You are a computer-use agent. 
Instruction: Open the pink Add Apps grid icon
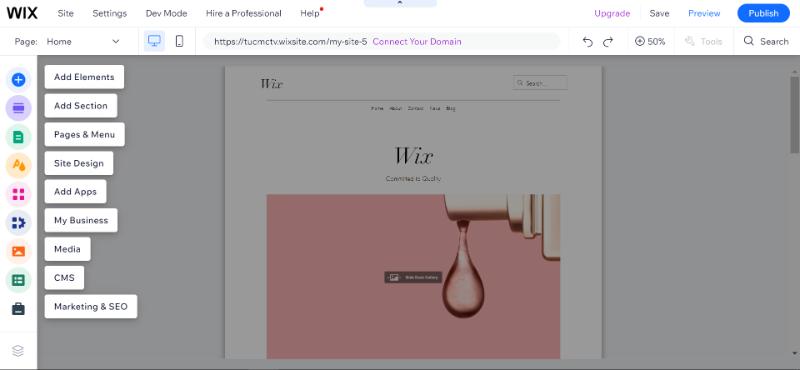18,194
